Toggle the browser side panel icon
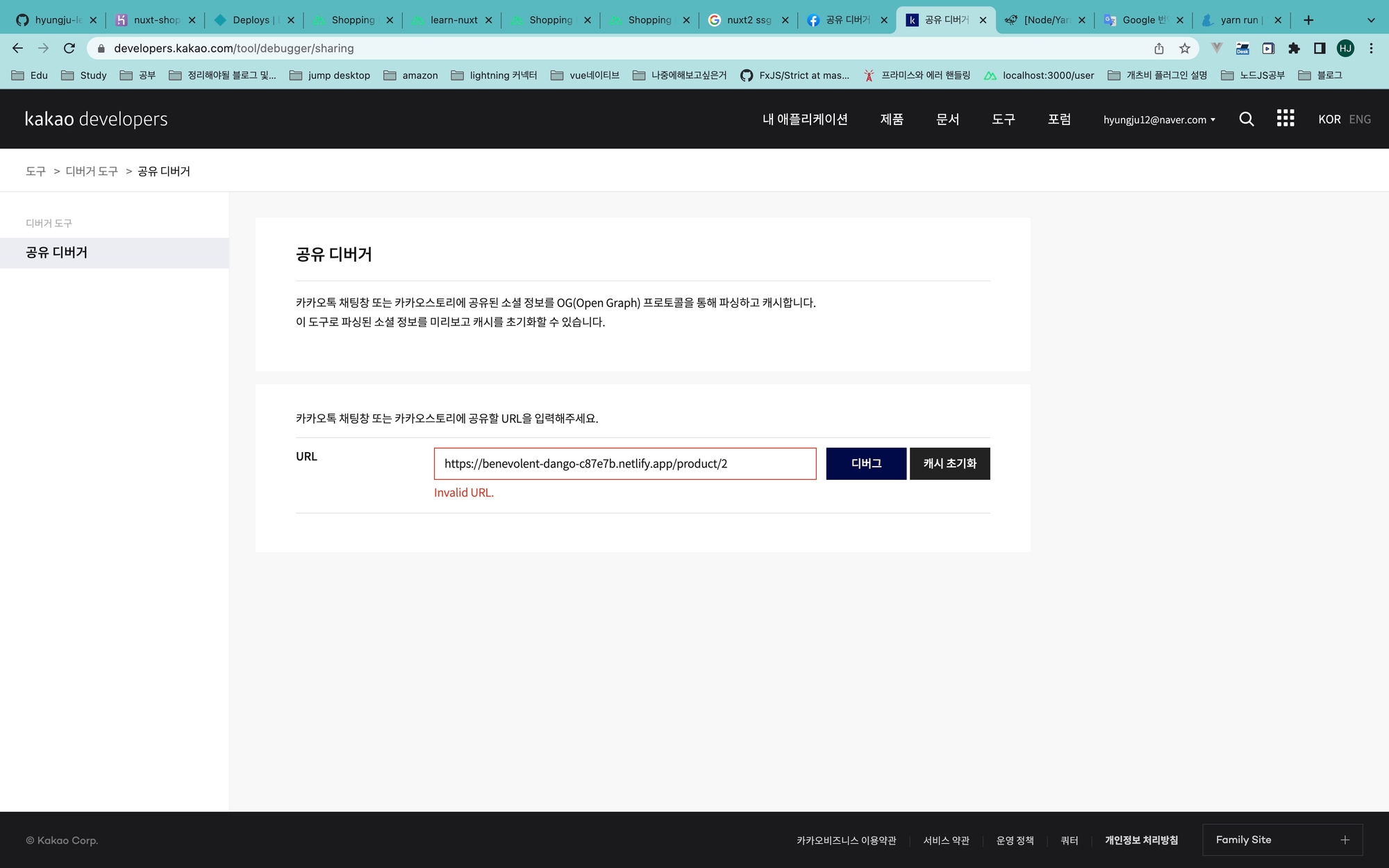1389x868 pixels. pyautogui.click(x=1320, y=48)
